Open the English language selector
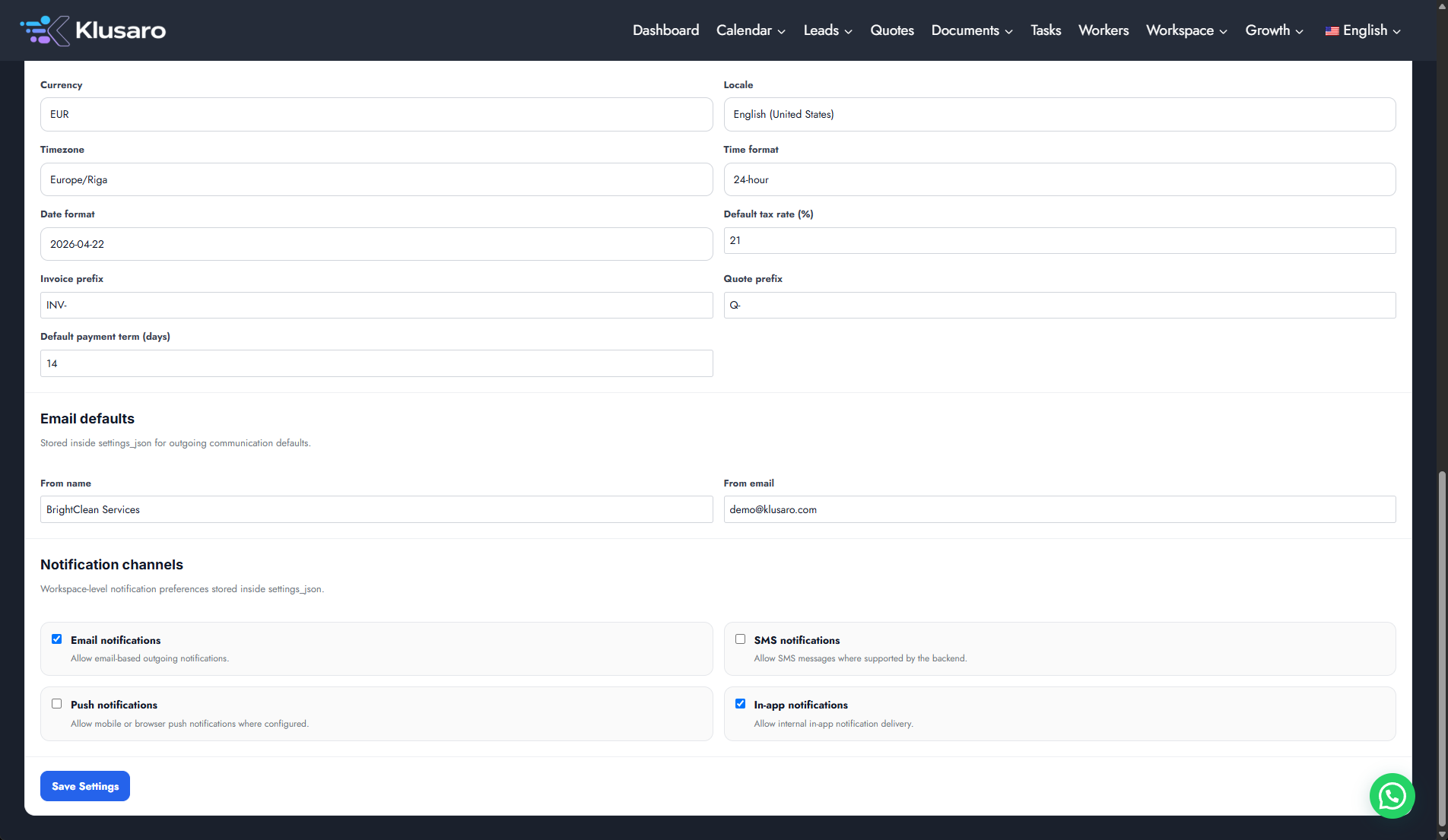The width and height of the screenshot is (1448, 840). 1363,30
